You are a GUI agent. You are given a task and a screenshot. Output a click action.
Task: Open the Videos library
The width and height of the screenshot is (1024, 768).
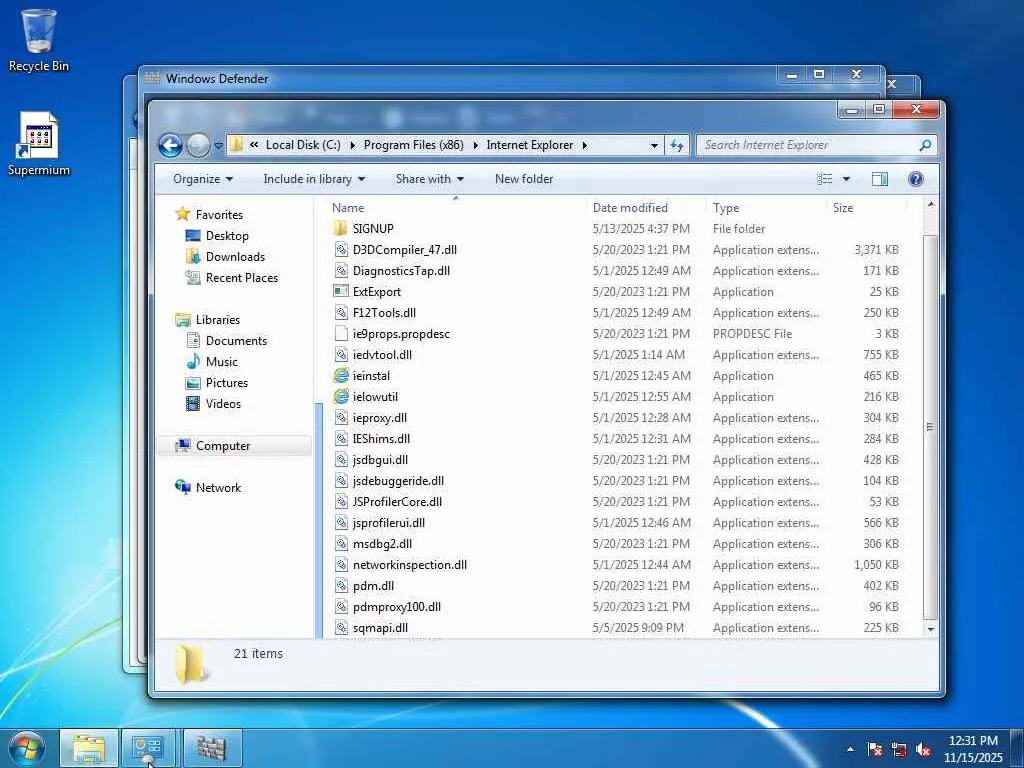tap(223, 404)
